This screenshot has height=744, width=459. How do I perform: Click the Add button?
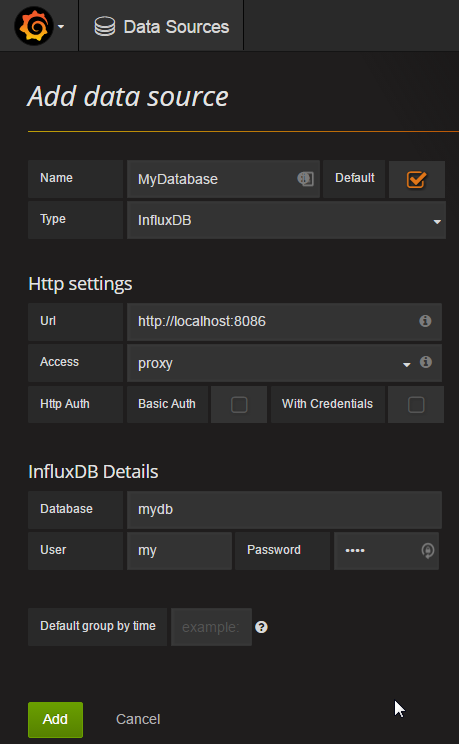coord(56,719)
